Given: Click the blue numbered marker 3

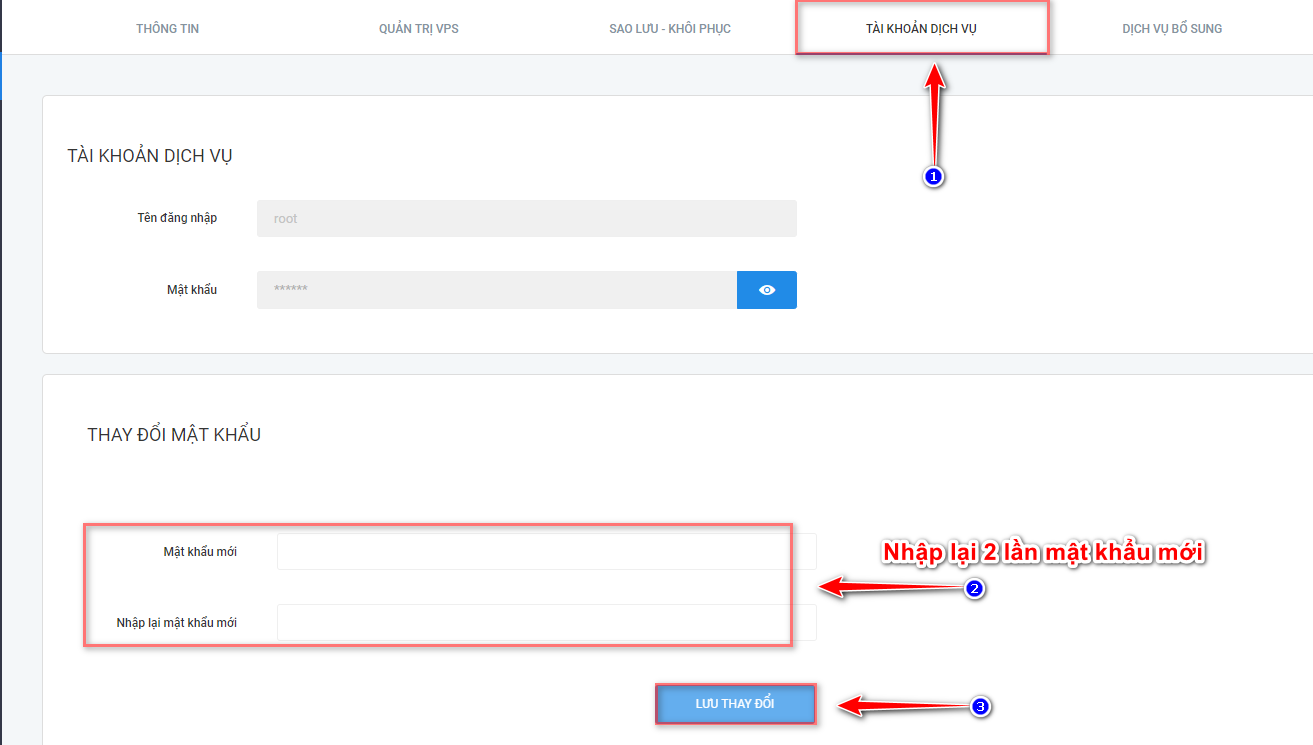Looking at the screenshot, I should [980, 707].
